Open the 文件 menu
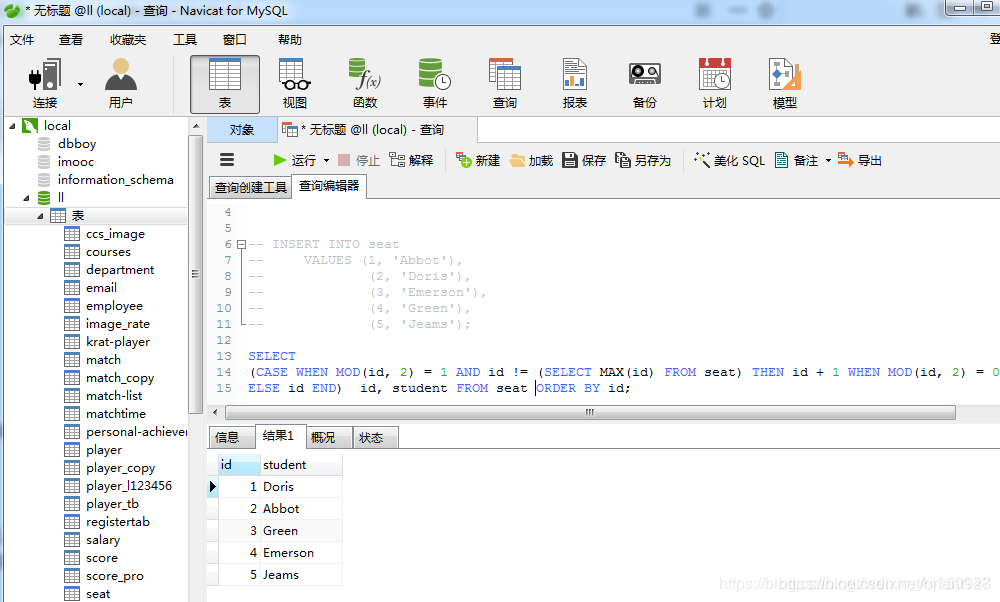The height and width of the screenshot is (602, 1000). pos(22,39)
